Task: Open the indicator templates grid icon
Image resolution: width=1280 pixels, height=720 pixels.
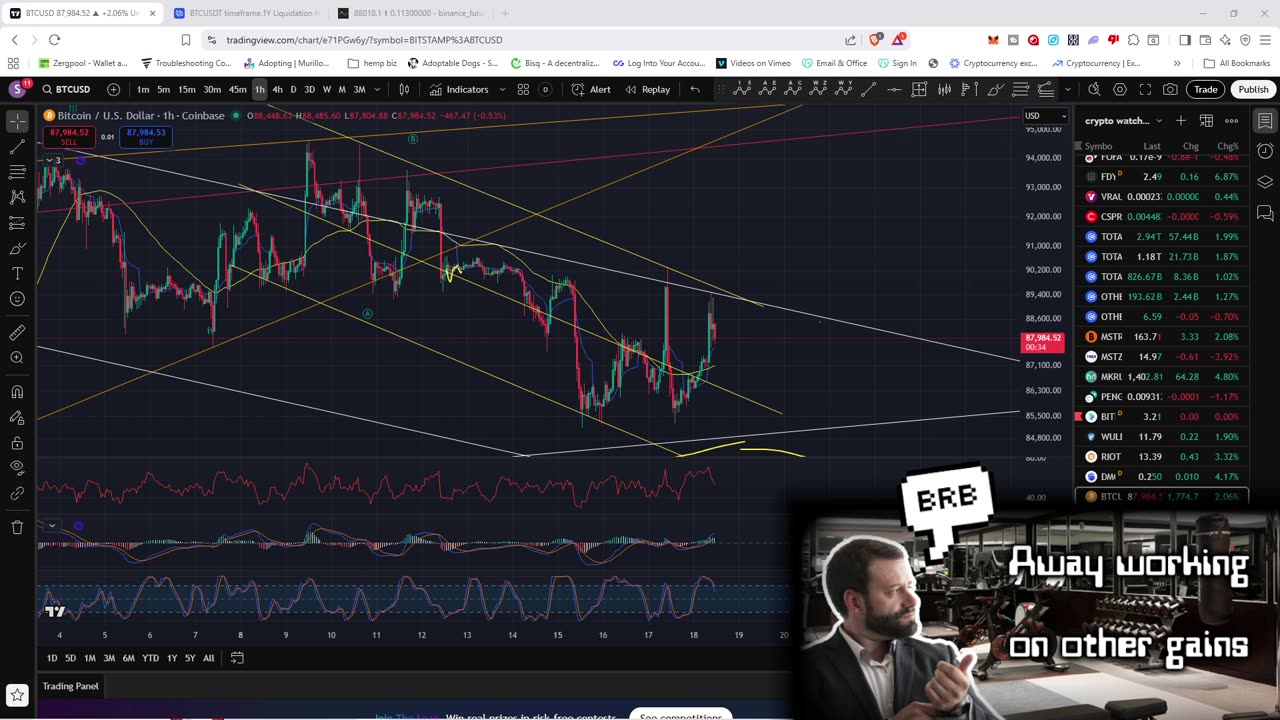Action: click(523, 89)
